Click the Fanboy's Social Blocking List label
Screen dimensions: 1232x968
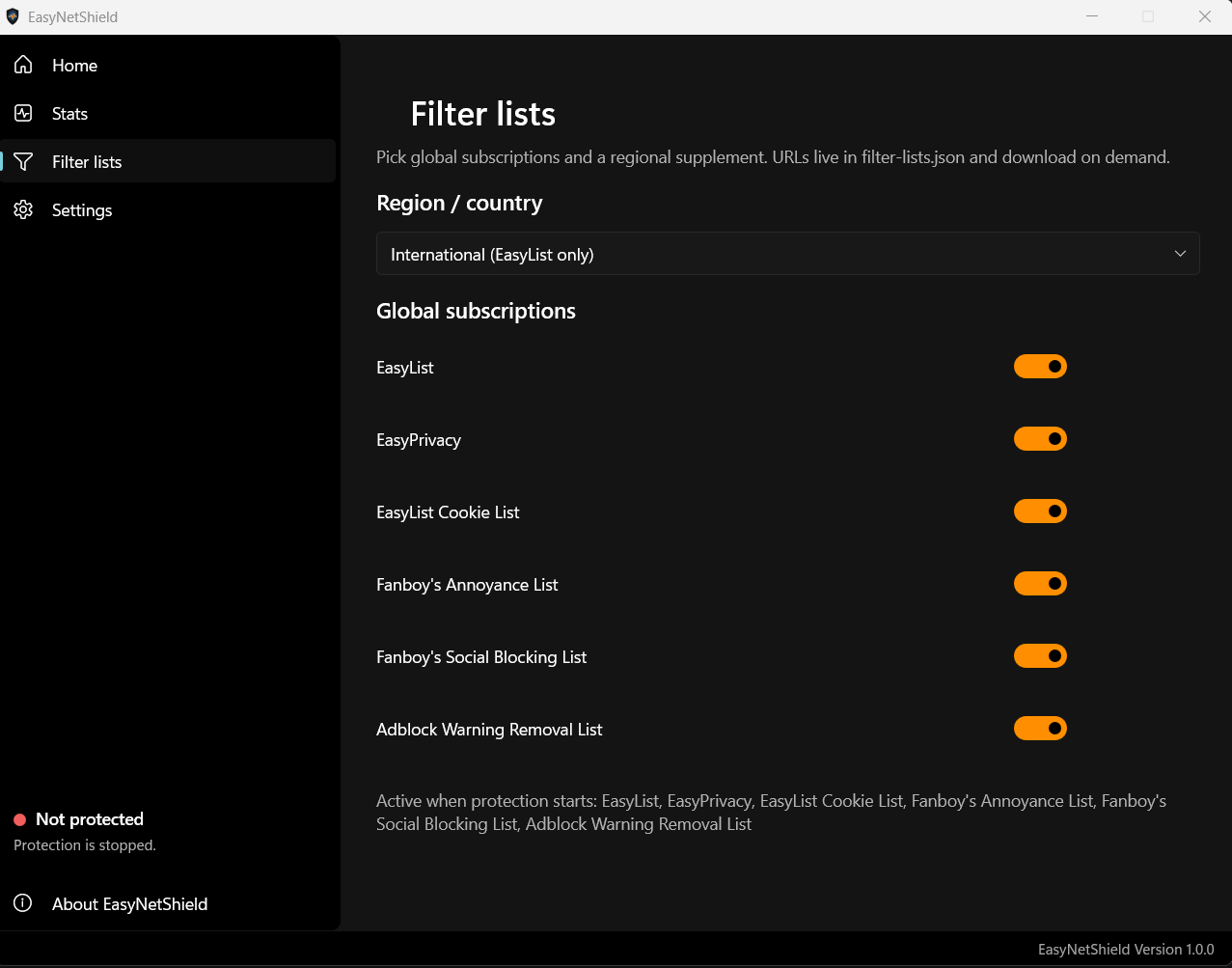[x=481, y=657]
